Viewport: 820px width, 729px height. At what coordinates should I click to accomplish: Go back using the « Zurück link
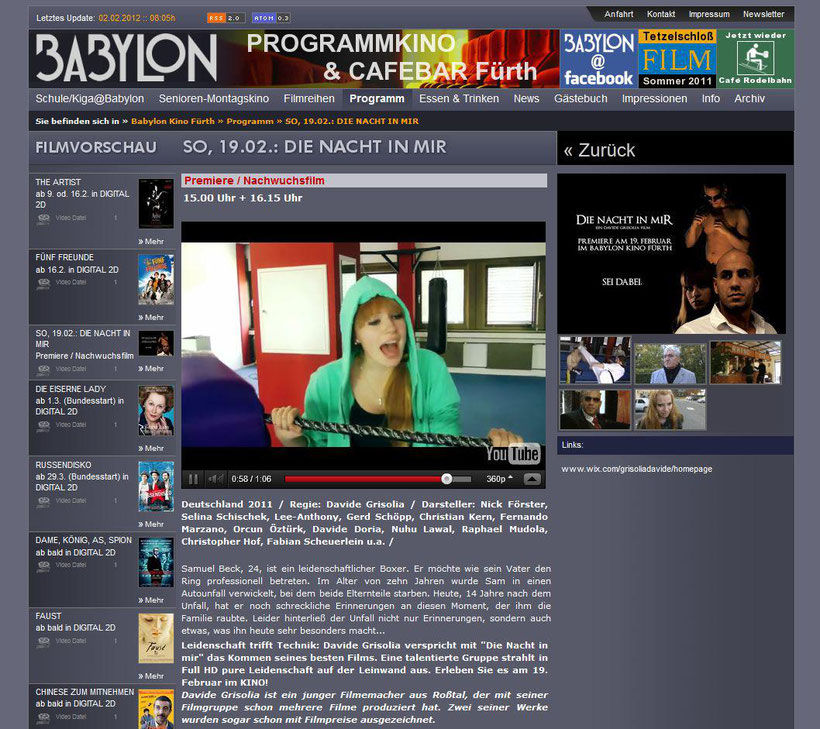pos(599,151)
